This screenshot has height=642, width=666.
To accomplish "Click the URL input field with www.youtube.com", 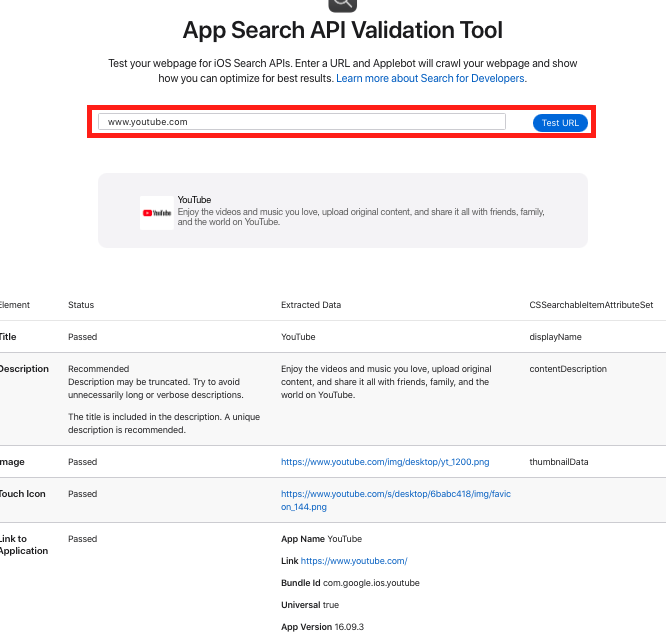I will [302, 122].
